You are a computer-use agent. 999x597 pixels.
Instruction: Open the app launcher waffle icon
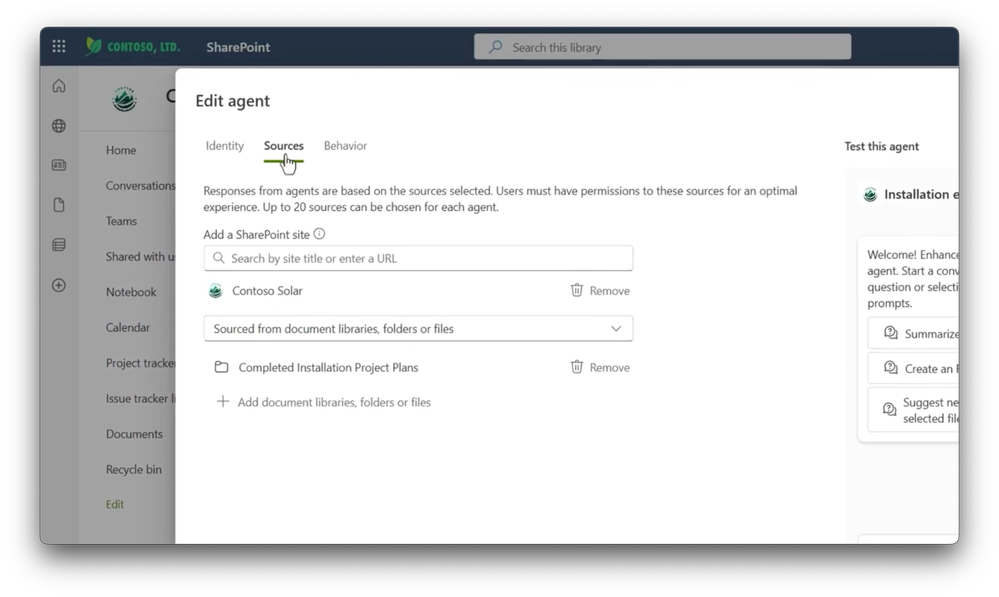pos(59,47)
